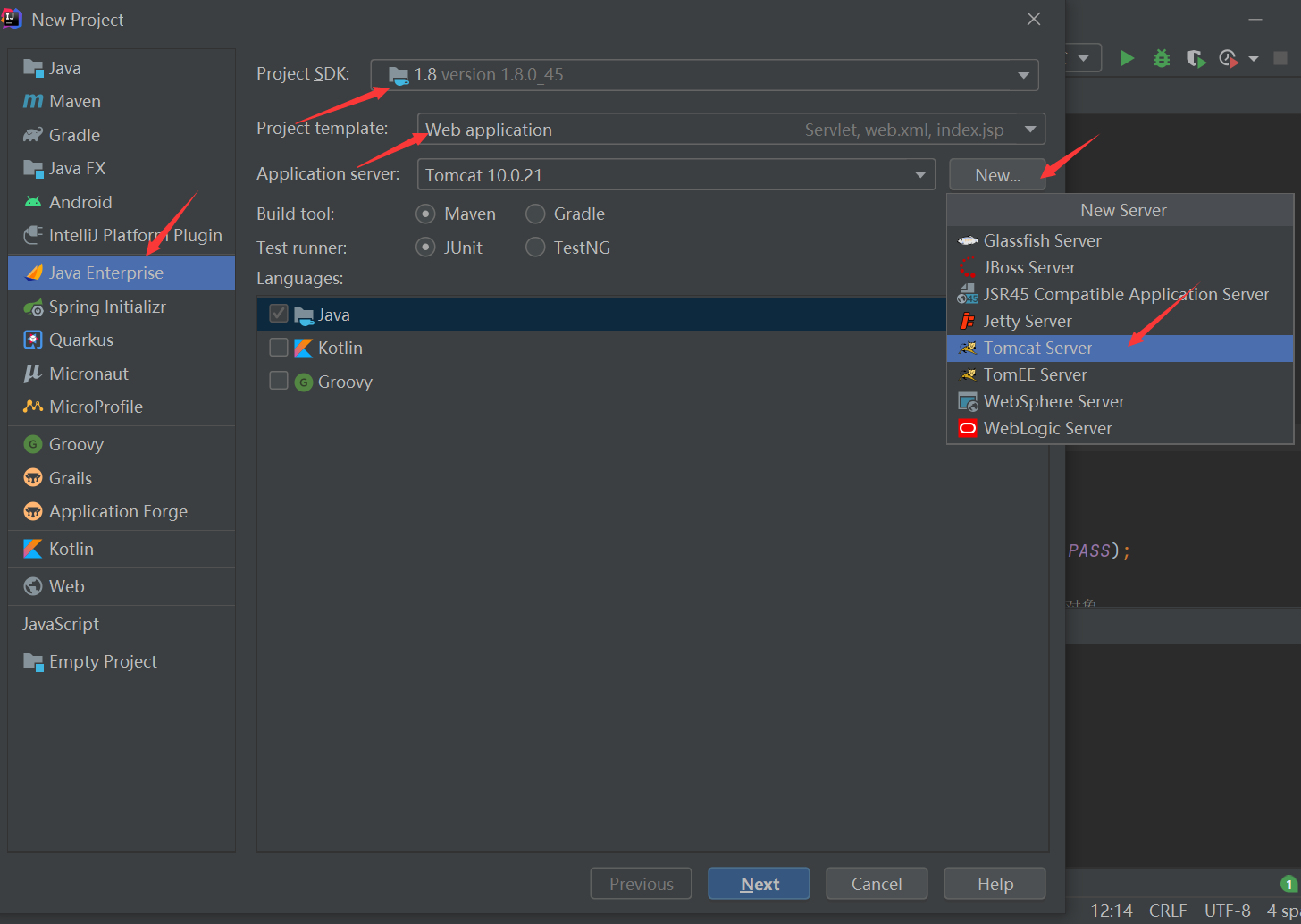Choose MicroProfile project type
Viewport: 1301px width, 924px height.
[122, 407]
